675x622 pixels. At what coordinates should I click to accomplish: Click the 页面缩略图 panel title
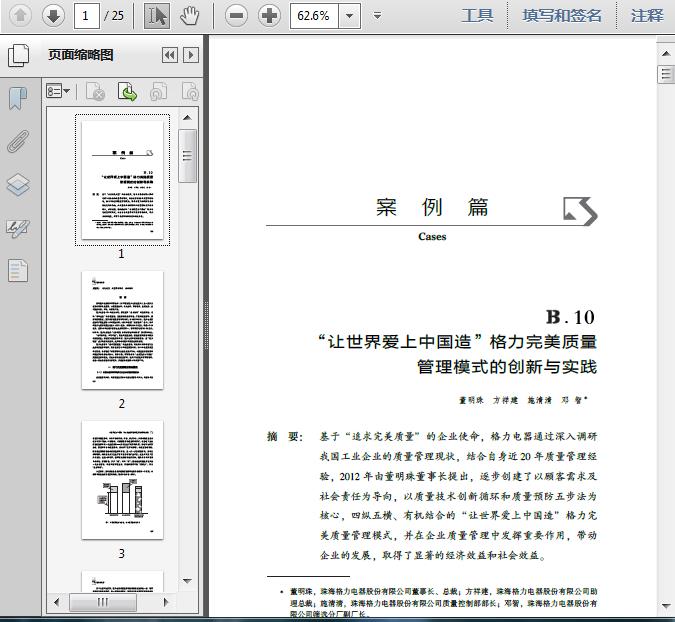click(x=81, y=55)
